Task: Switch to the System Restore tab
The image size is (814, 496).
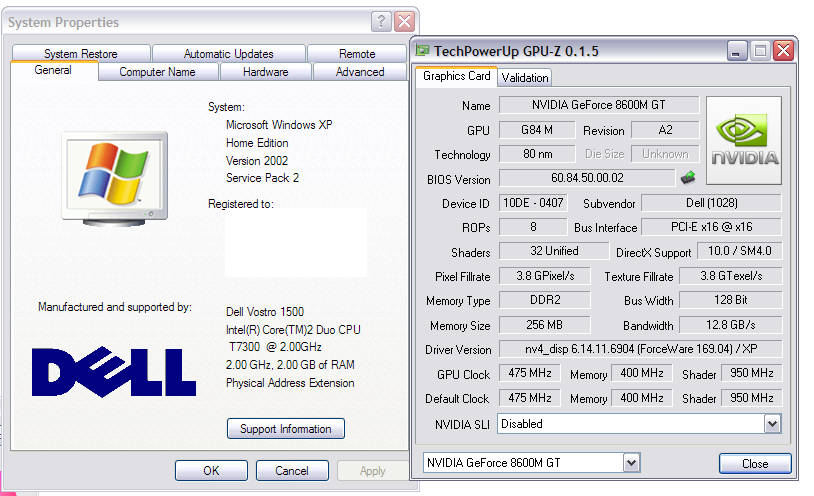Action: 81,53
